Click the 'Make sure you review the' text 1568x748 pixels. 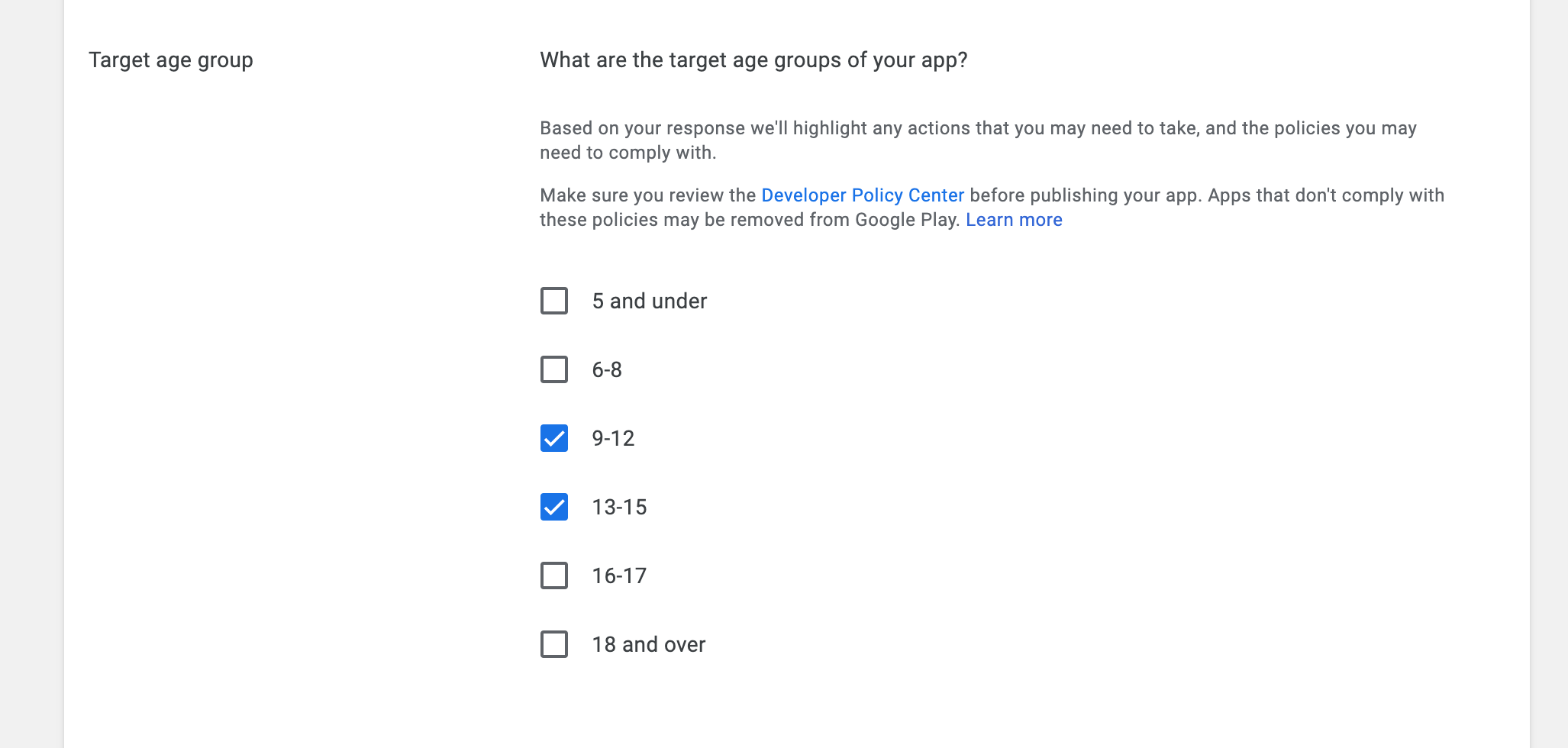pyautogui.click(x=647, y=195)
